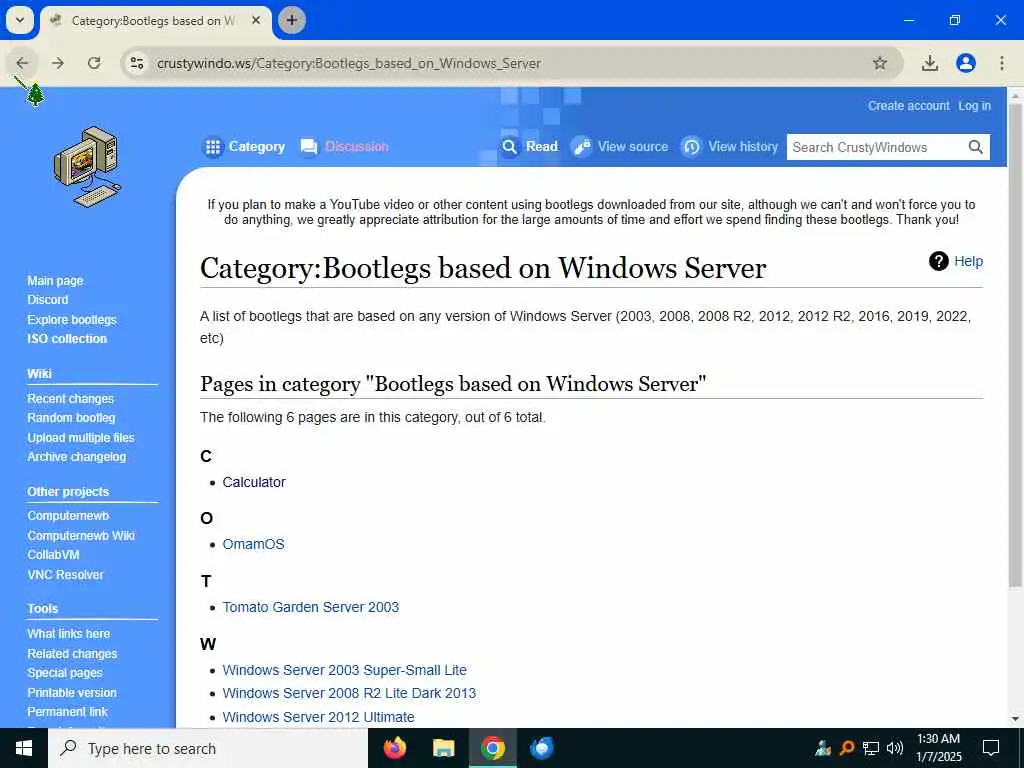Click the CrustyWindows computer logo
Viewport: 1024px width, 768px height.
click(88, 167)
